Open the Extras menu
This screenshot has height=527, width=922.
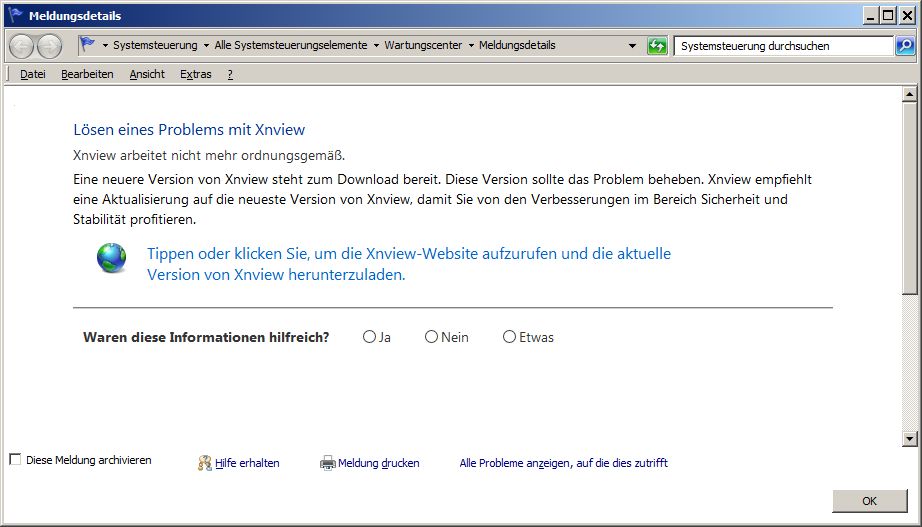coord(196,74)
